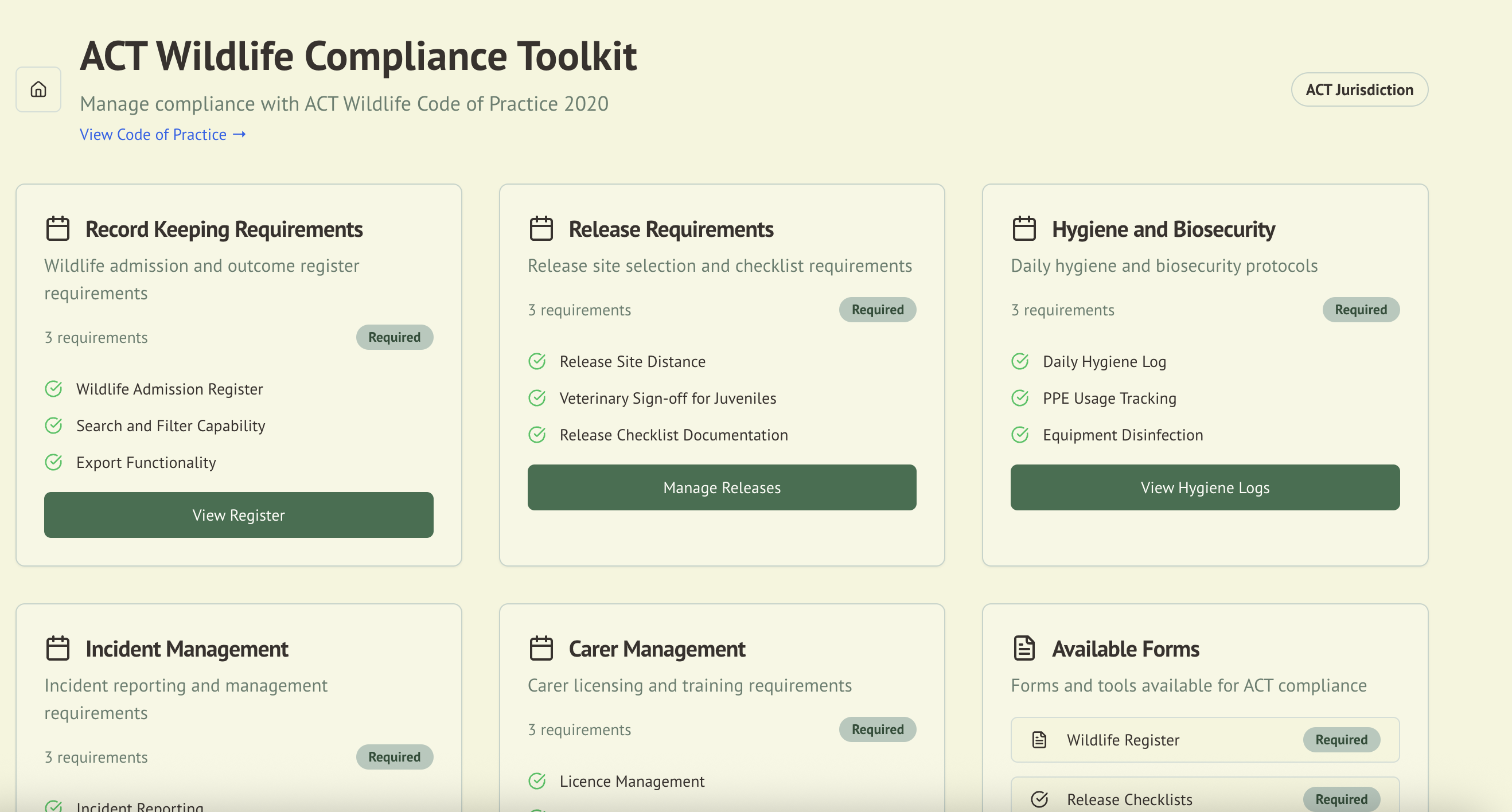Click 'Forms and tools available for ACT compliance' text
Image resolution: width=1512 pixels, height=812 pixels.
(1188, 685)
